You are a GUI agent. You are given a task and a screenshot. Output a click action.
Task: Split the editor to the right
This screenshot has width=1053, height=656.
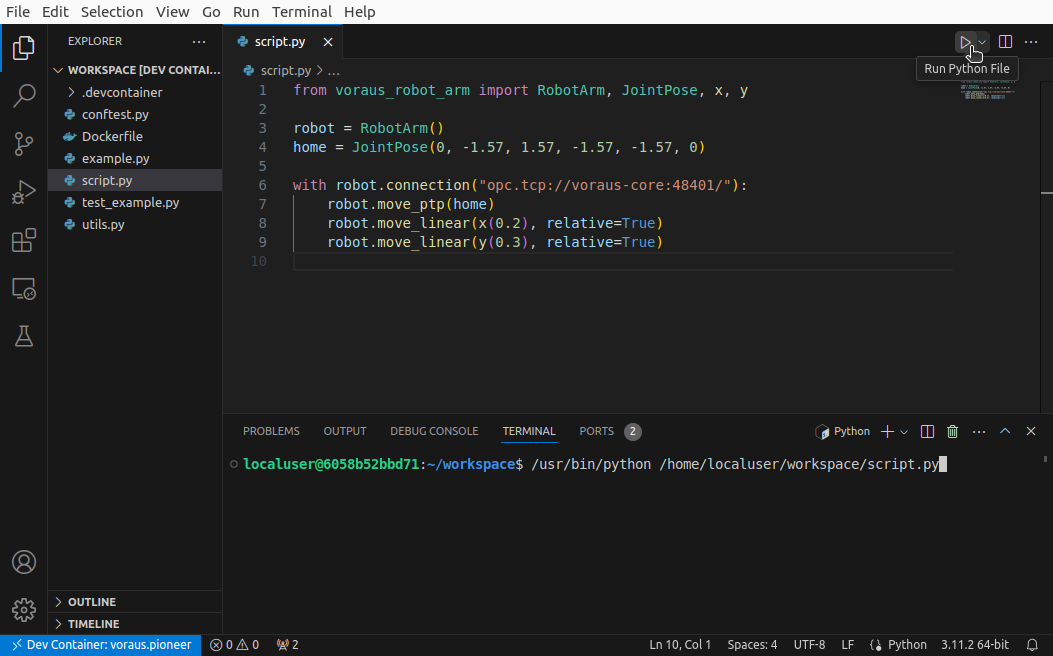click(x=1005, y=41)
